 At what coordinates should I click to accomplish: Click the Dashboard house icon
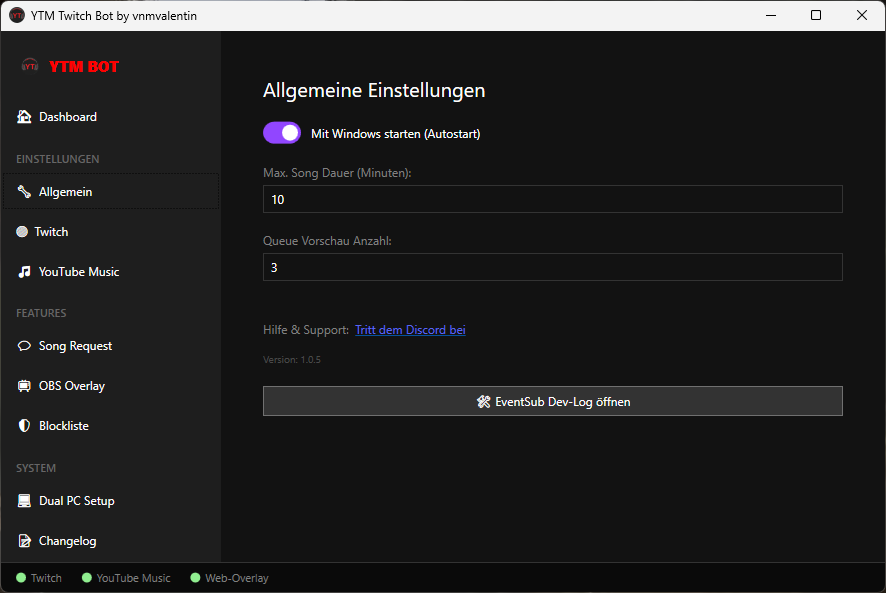[x=24, y=116]
